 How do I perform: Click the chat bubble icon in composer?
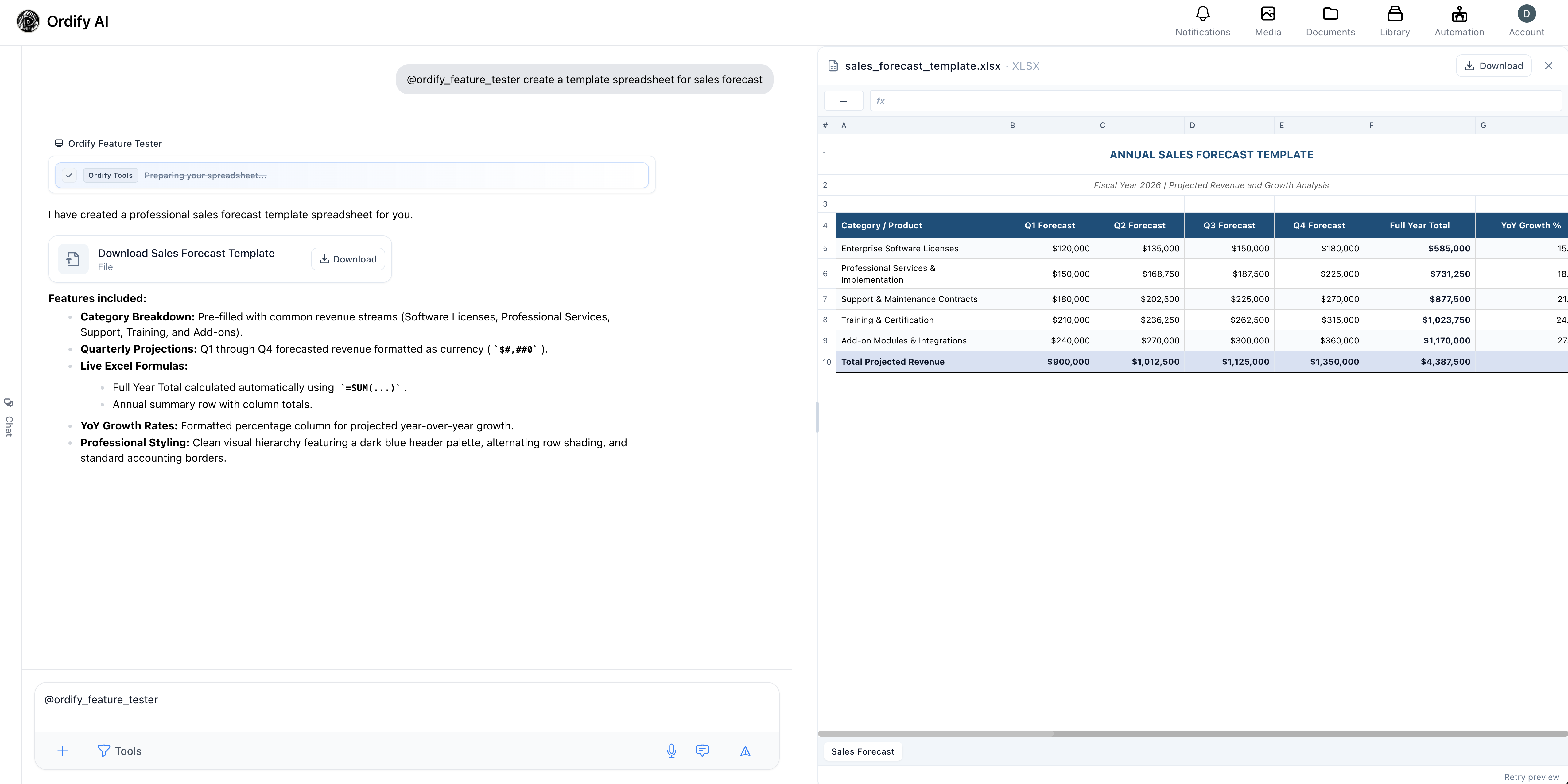coord(702,751)
